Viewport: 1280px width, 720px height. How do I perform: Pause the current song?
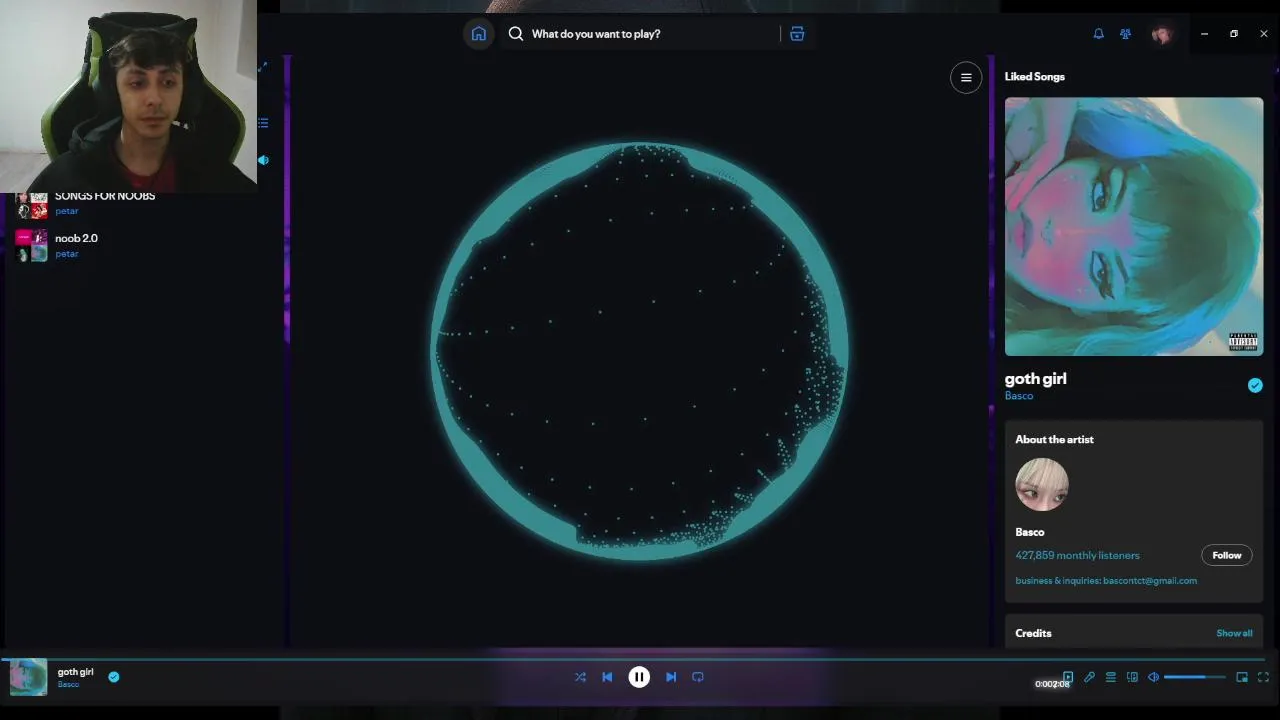coord(639,677)
